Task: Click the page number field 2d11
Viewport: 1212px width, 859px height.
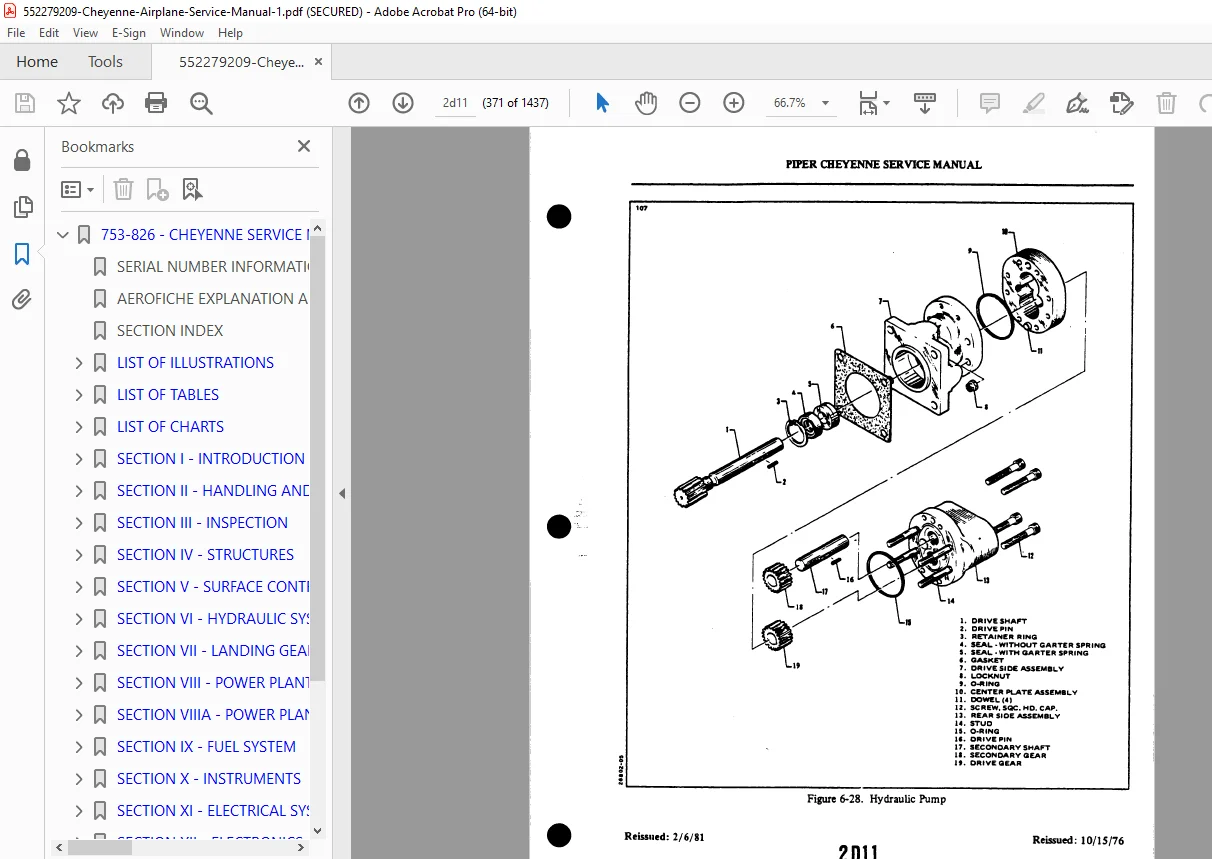Action: click(456, 103)
